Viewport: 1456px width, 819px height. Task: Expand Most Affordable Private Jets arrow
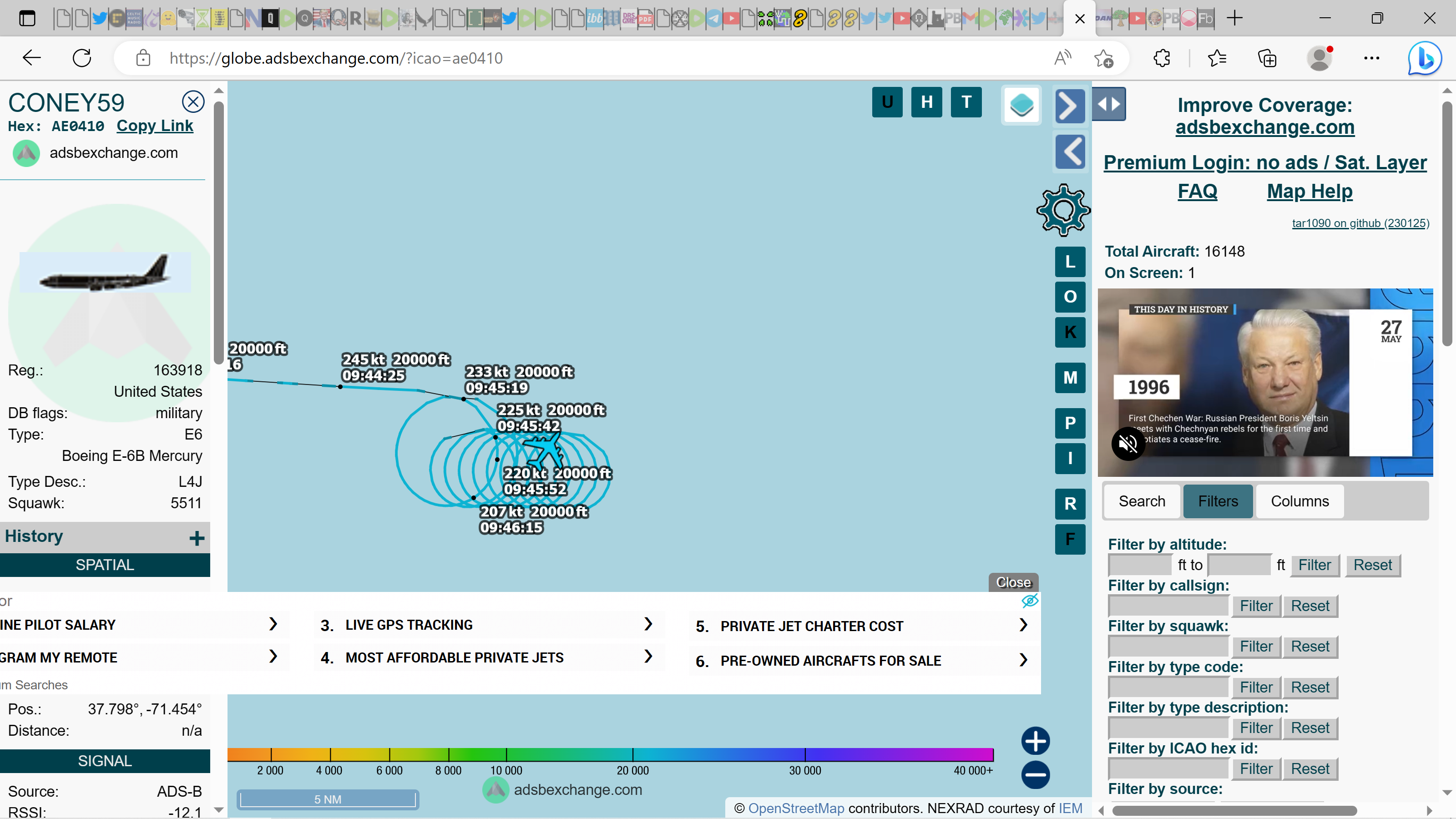(x=648, y=656)
